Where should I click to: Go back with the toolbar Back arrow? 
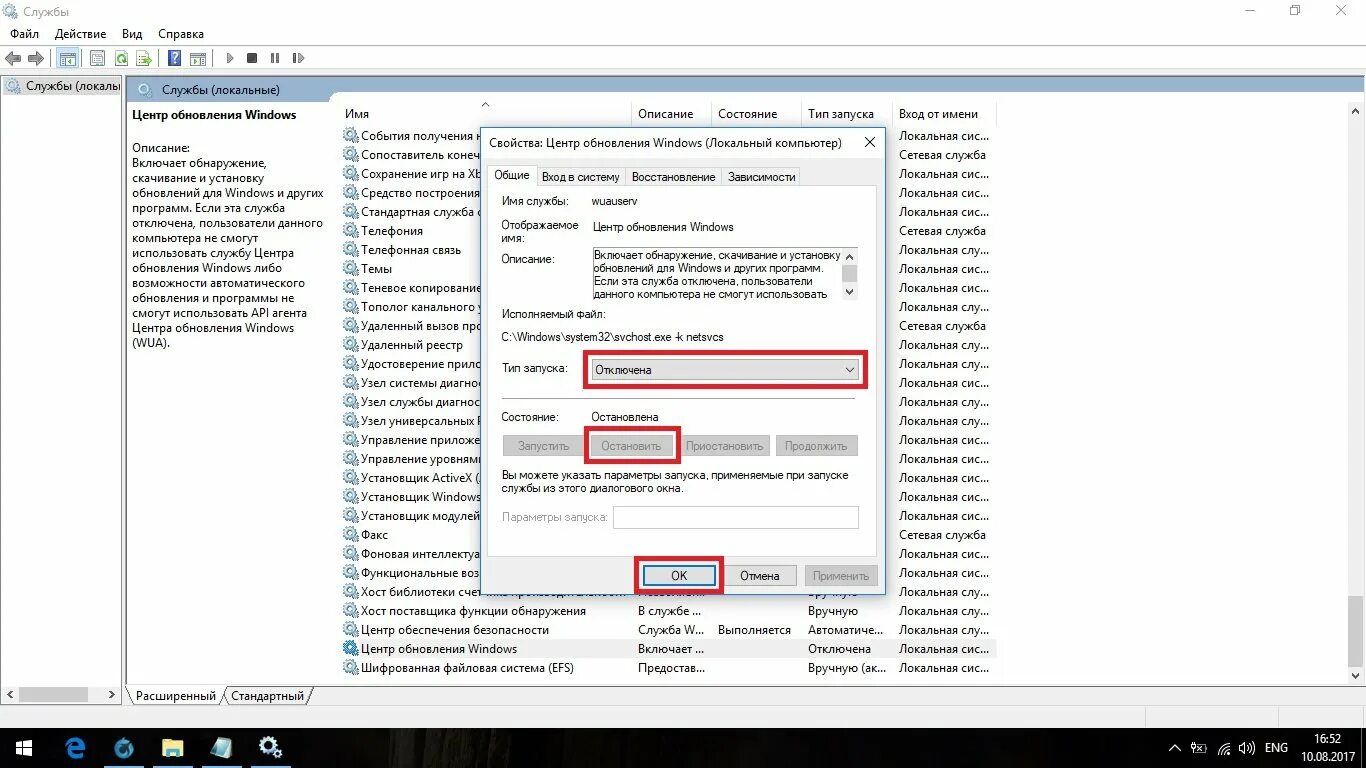[13, 59]
